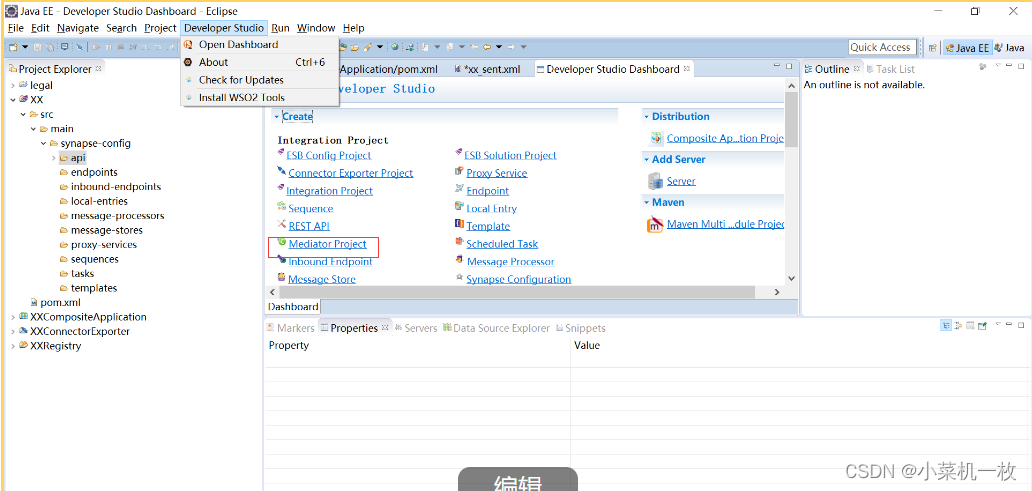The image size is (1032, 491).
Task: Collapse the Distribution section
Action: 646,116
